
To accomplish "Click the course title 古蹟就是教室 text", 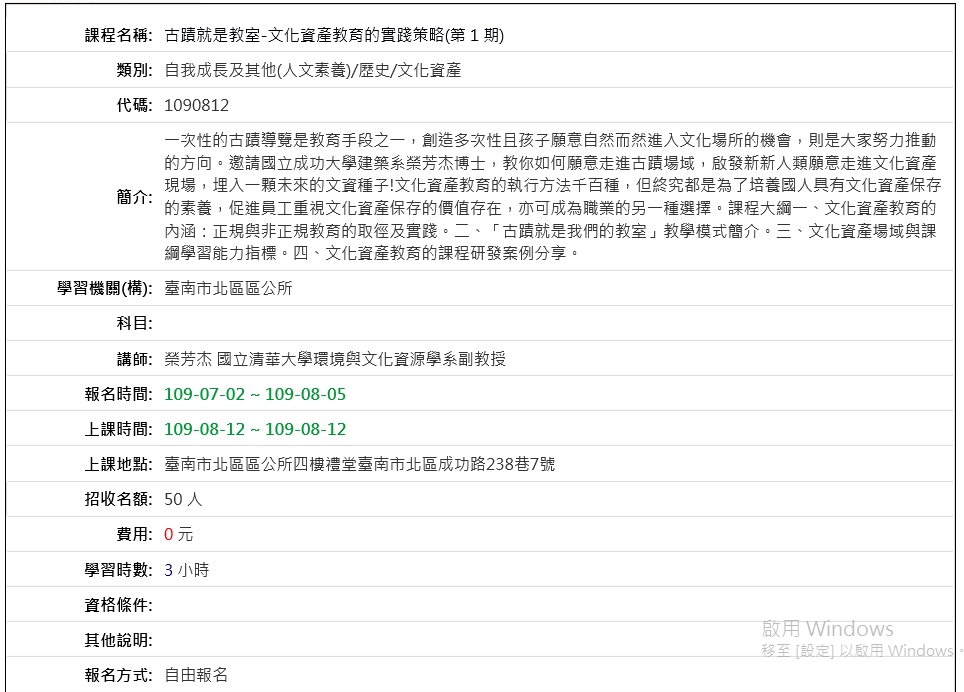I will coord(333,36).
